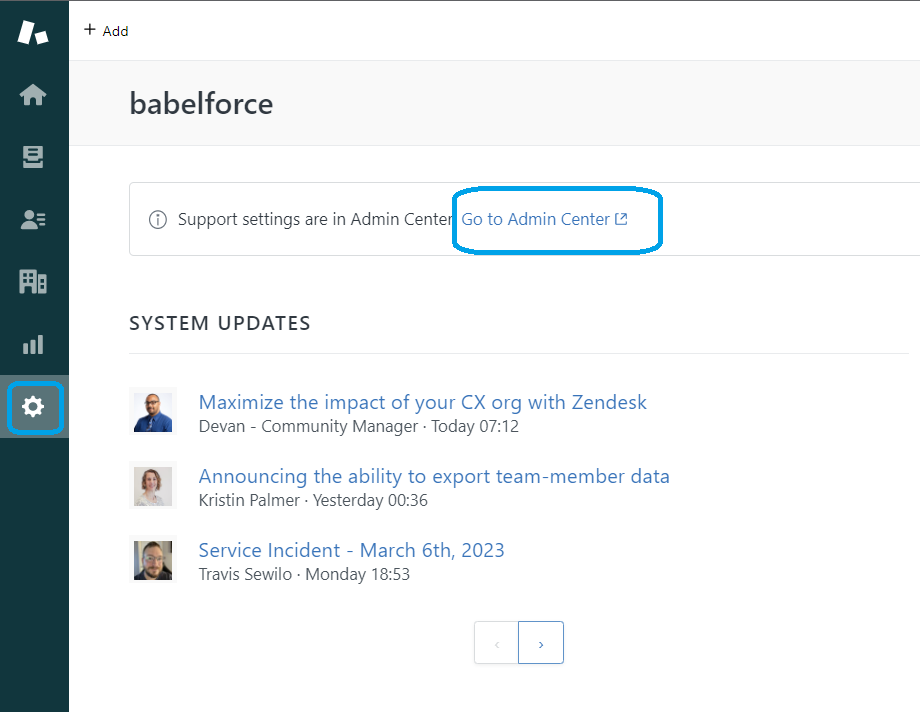The height and width of the screenshot is (712, 920).
Task: Click the info icon in settings banner
Action: click(157, 220)
